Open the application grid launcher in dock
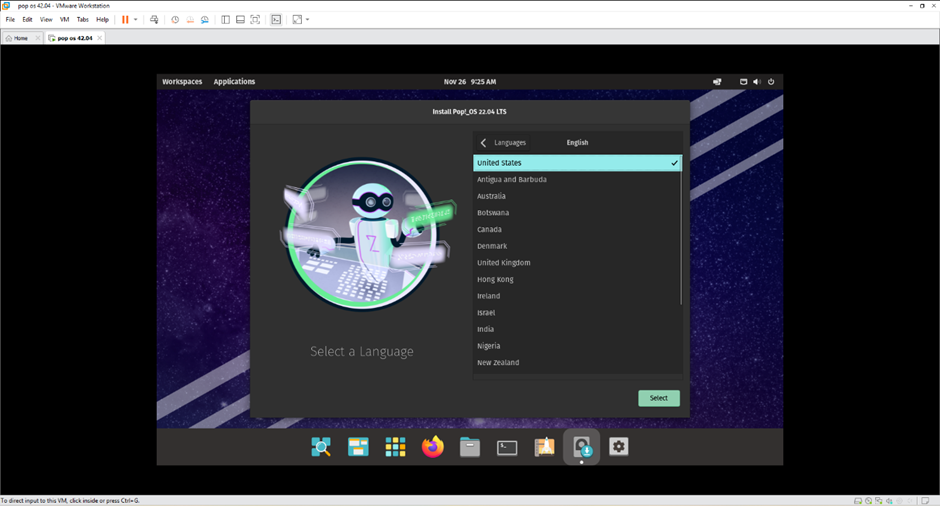This screenshot has height=506, width=940. pyautogui.click(x=395, y=447)
